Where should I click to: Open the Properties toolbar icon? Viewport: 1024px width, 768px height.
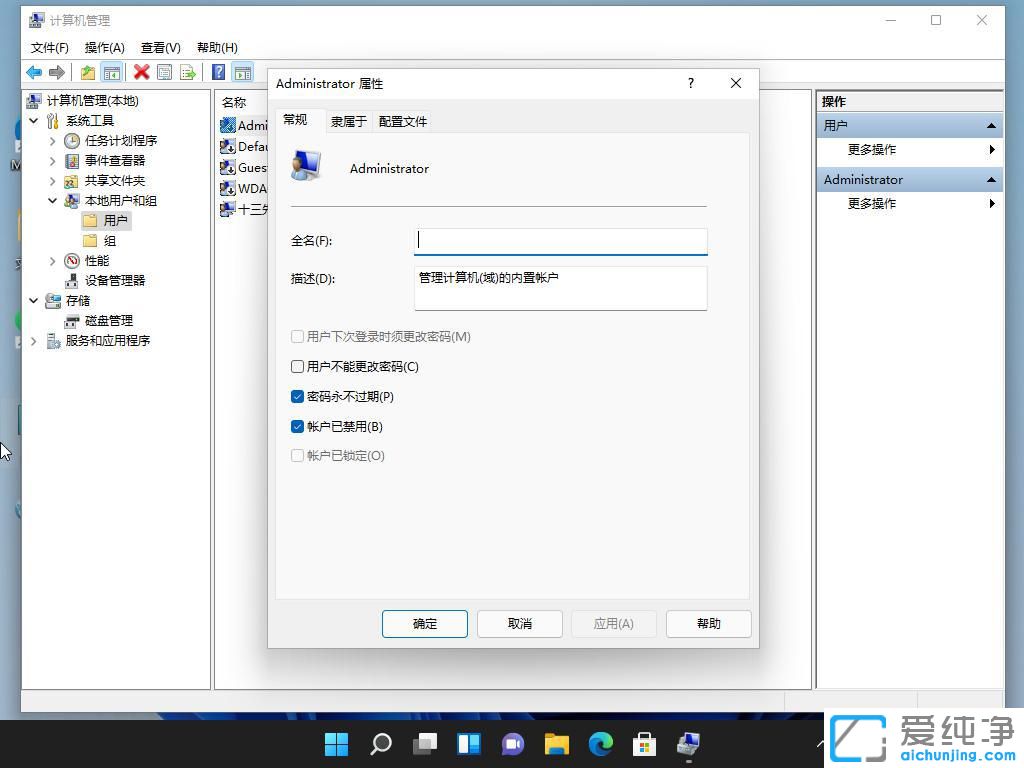coord(165,72)
